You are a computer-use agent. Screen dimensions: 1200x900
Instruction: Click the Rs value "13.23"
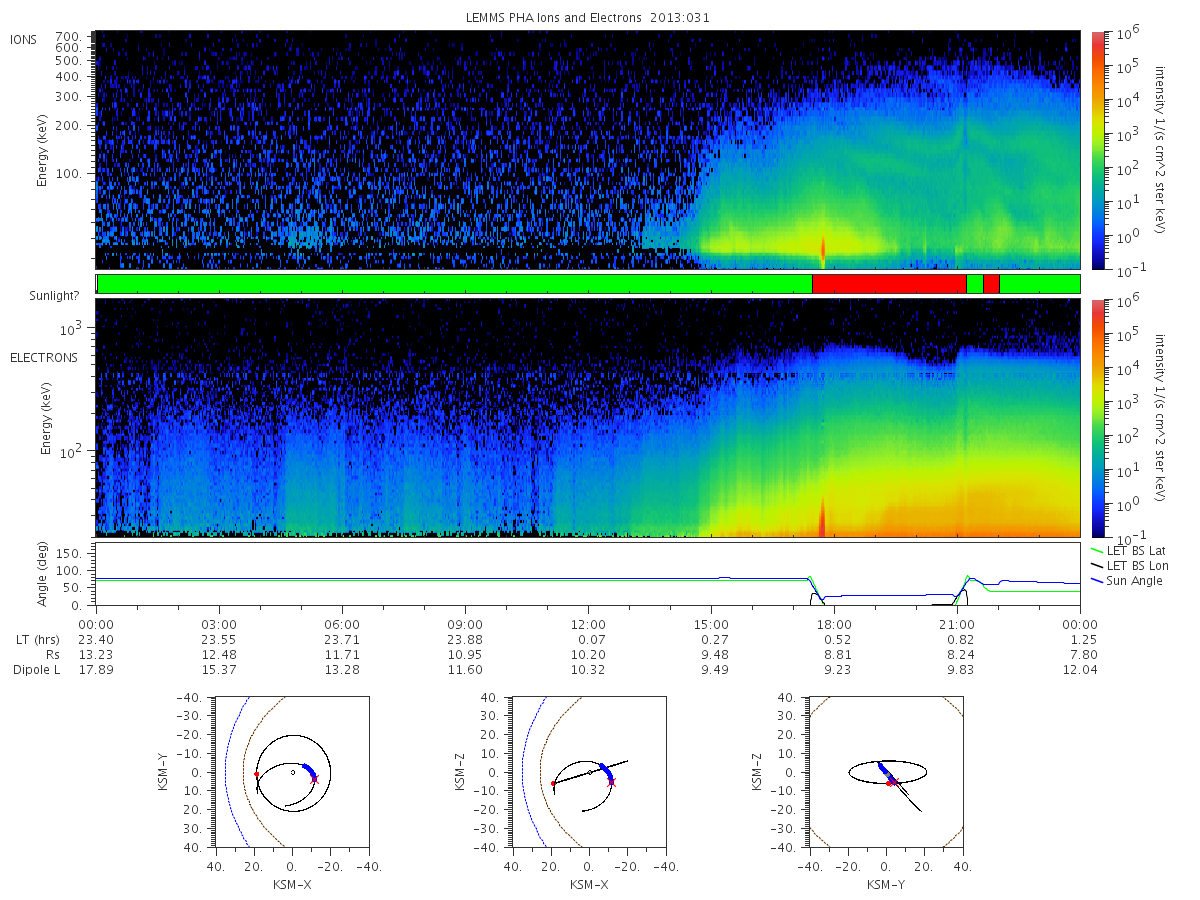96,654
